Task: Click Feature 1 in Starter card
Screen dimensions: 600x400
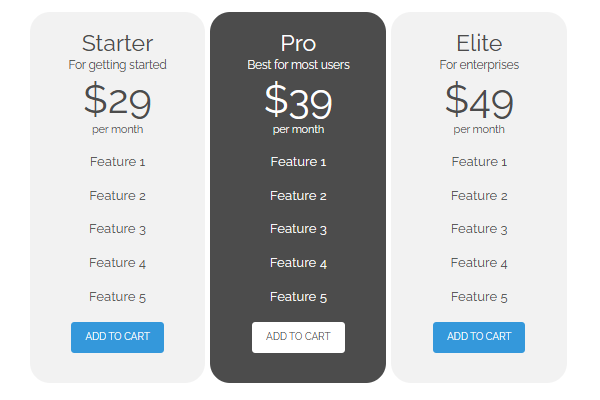Action: tap(117, 162)
